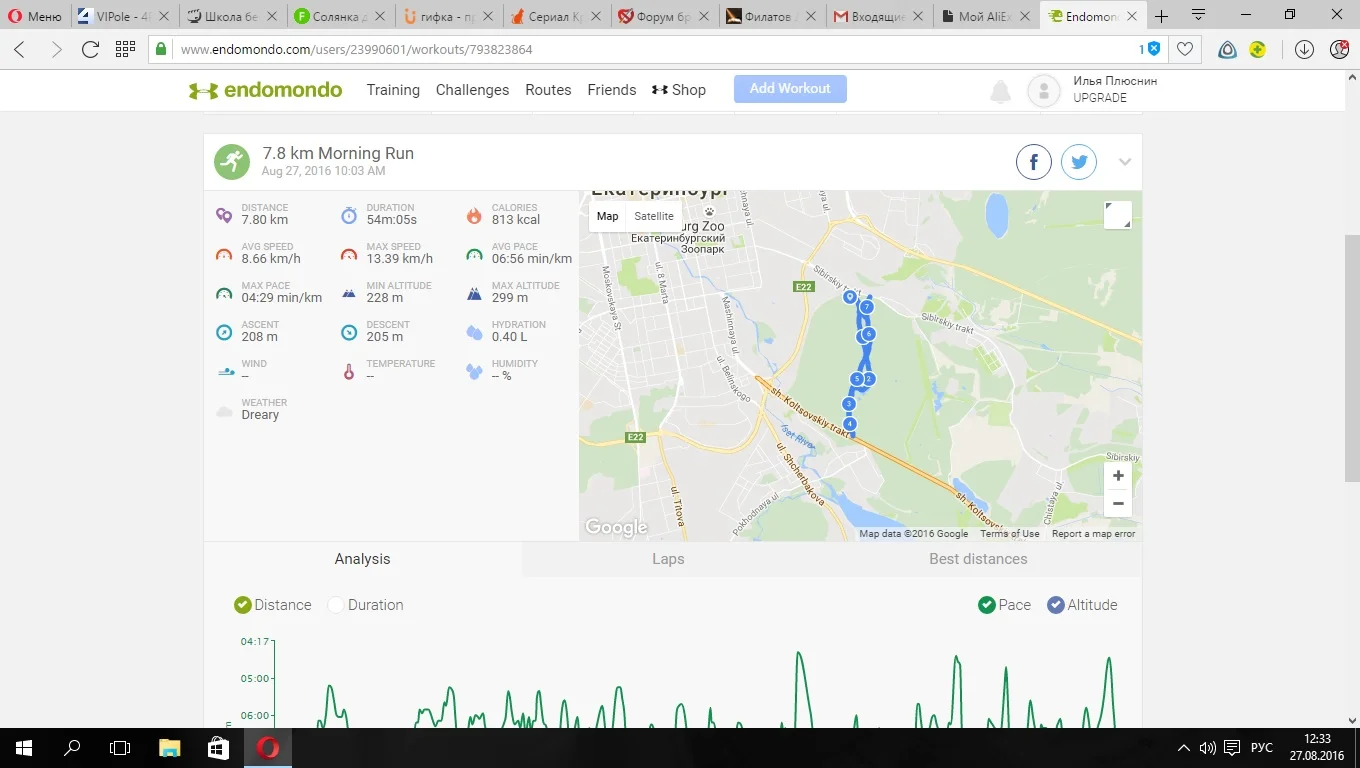
Task: Click the Add Workout button
Action: 790,89
